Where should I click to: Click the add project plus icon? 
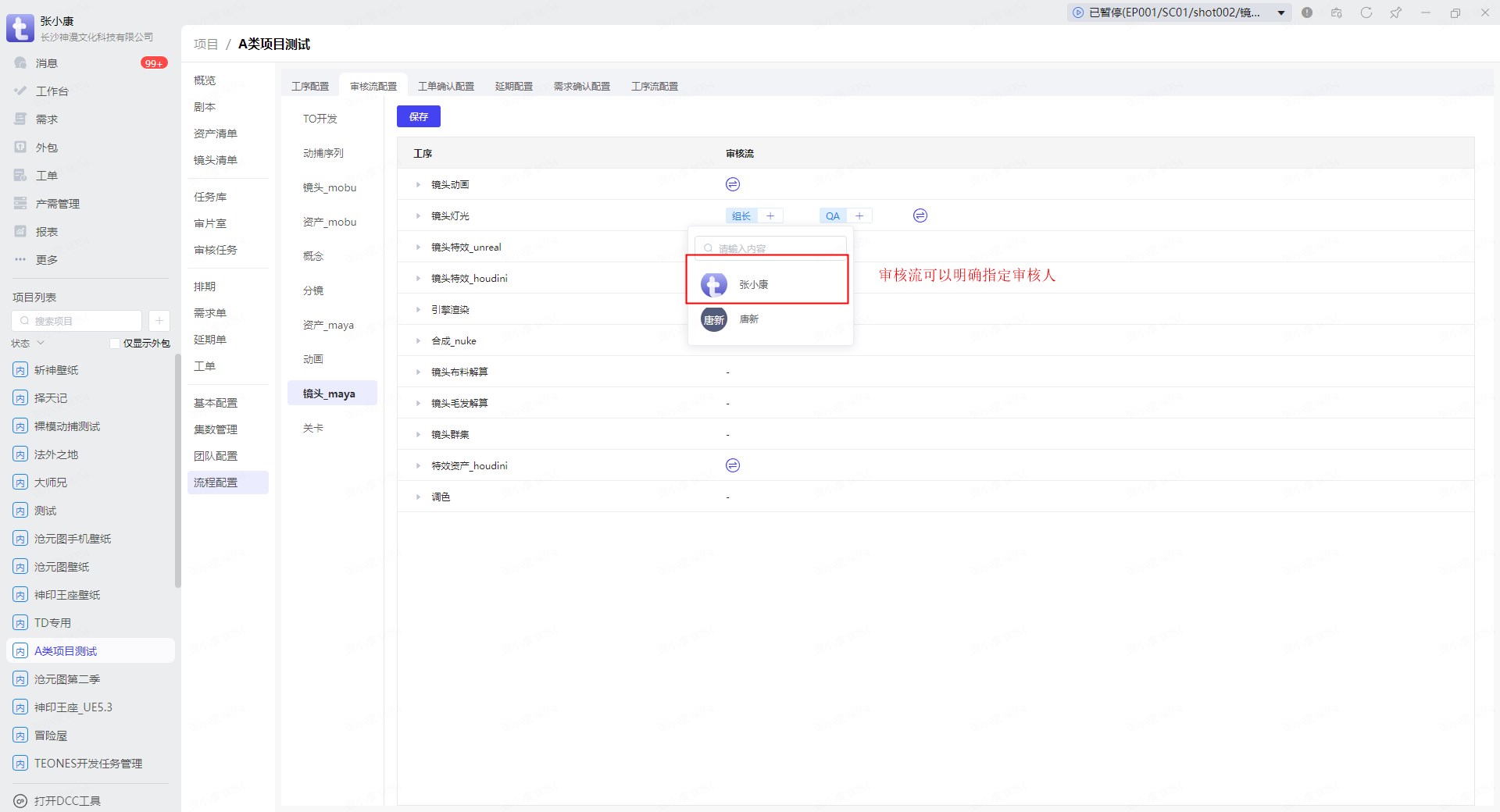159,321
